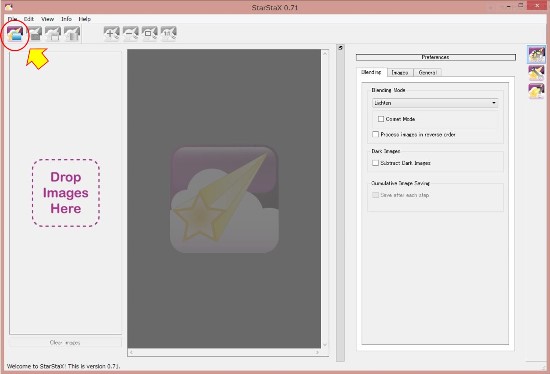550x374 pixels.
Task: Click the Open Dark Frames toolbar icon
Action: point(34,34)
